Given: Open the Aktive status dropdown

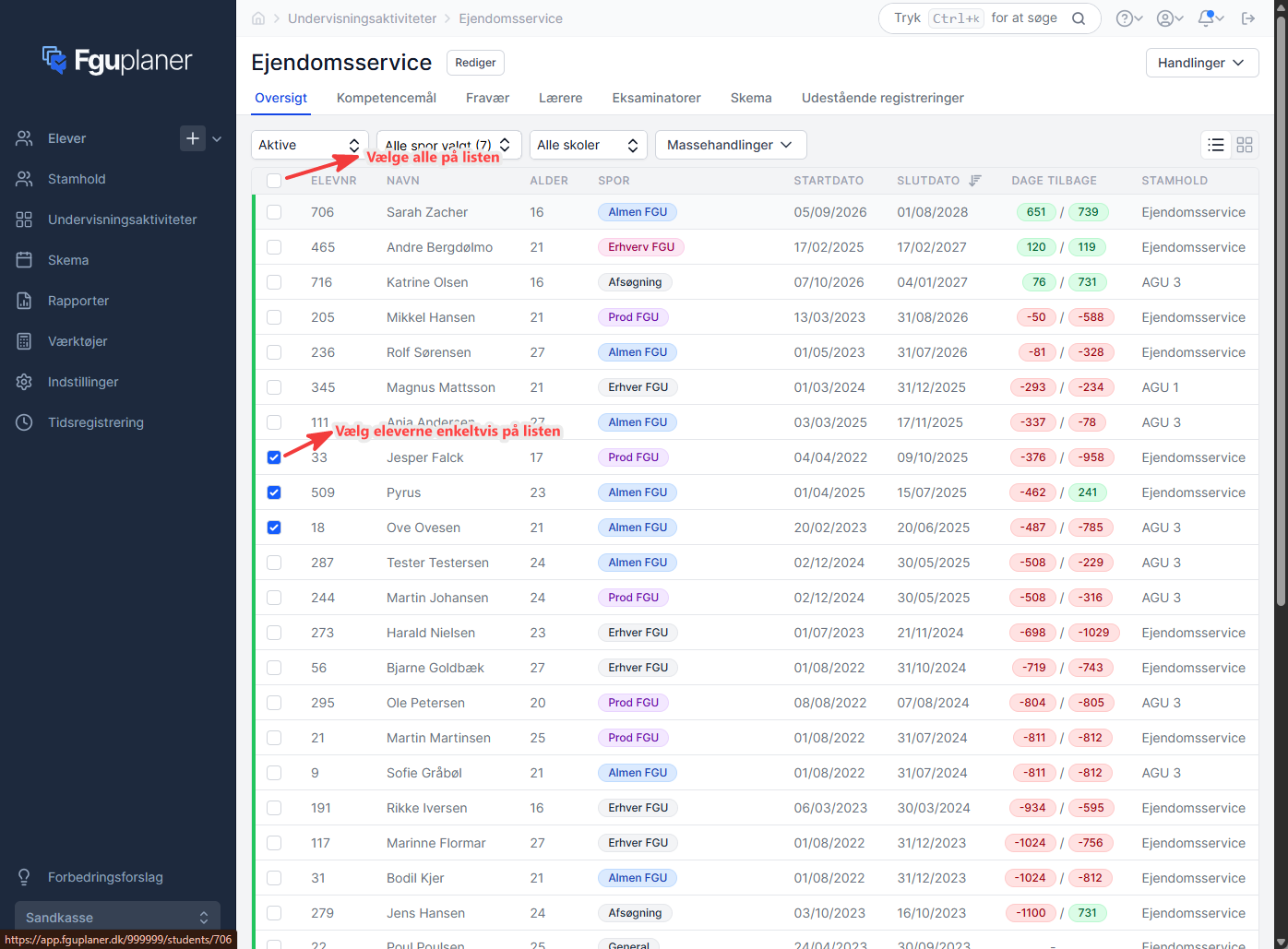Looking at the screenshot, I should (x=310, y=145).
